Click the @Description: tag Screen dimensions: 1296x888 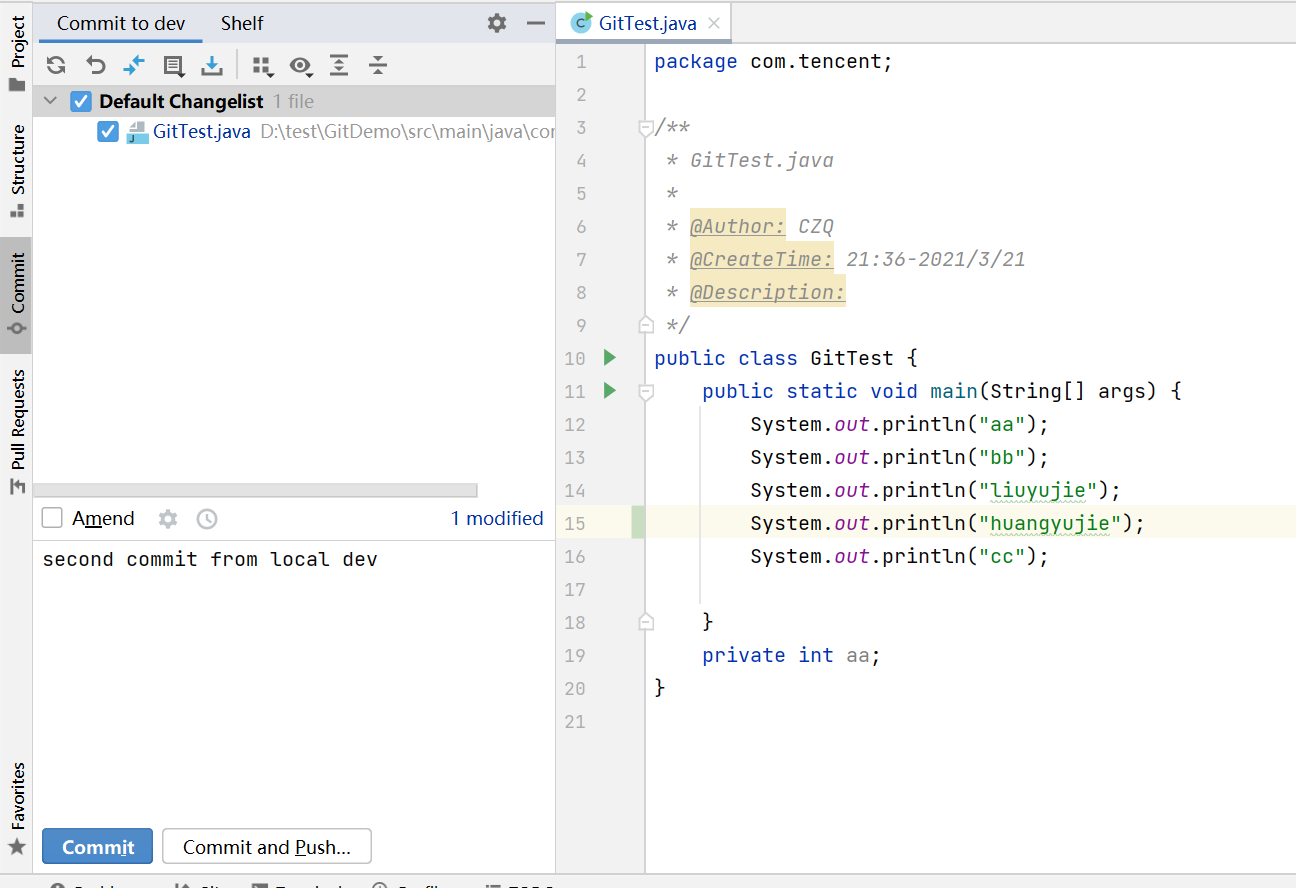coord(768,292)
